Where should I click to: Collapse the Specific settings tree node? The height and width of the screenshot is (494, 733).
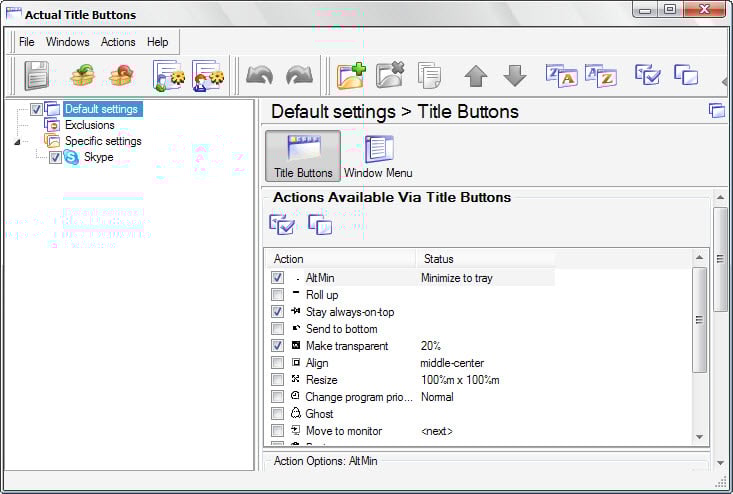[x=17, y=142]
